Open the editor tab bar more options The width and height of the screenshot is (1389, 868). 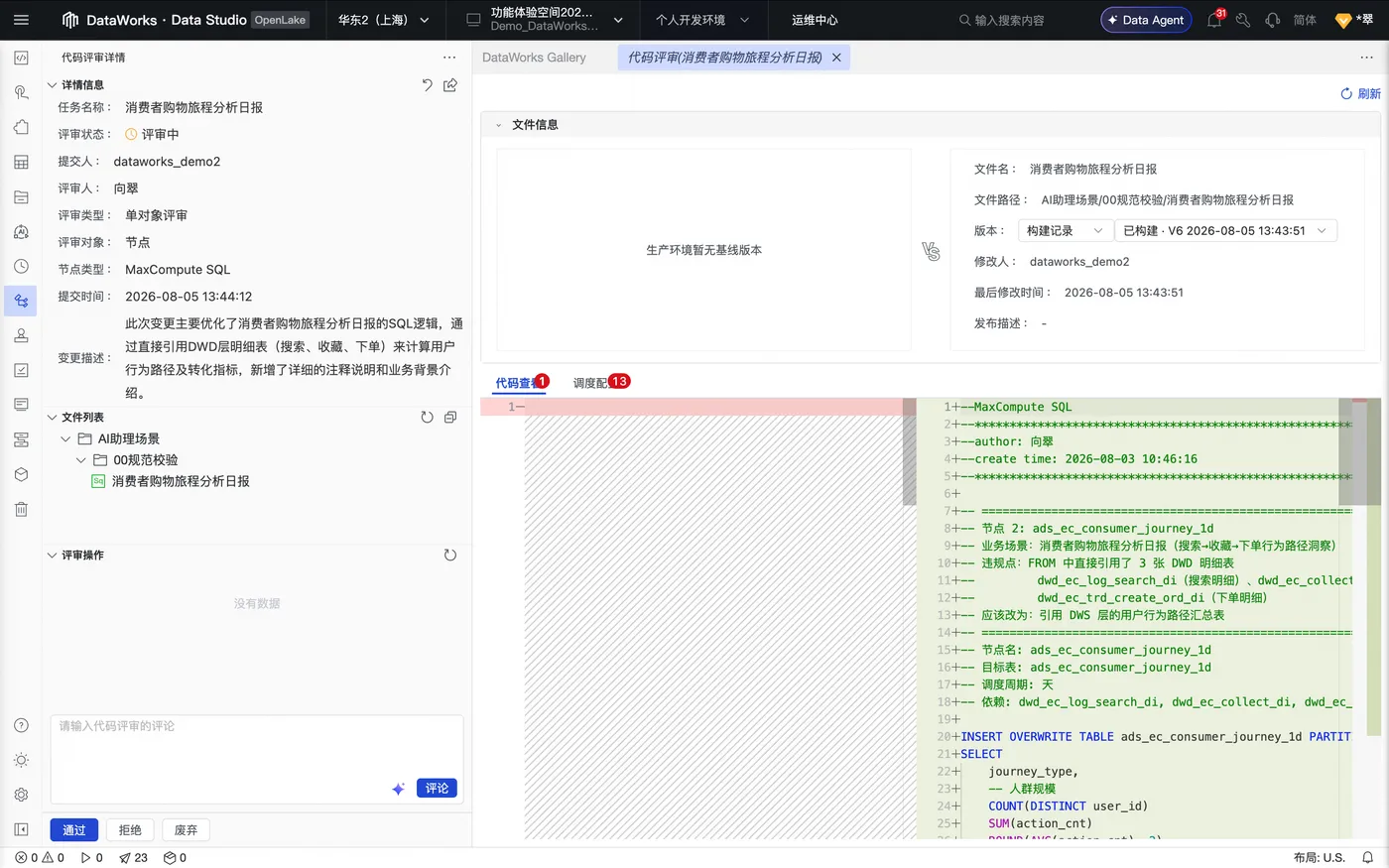(1366, 58)
